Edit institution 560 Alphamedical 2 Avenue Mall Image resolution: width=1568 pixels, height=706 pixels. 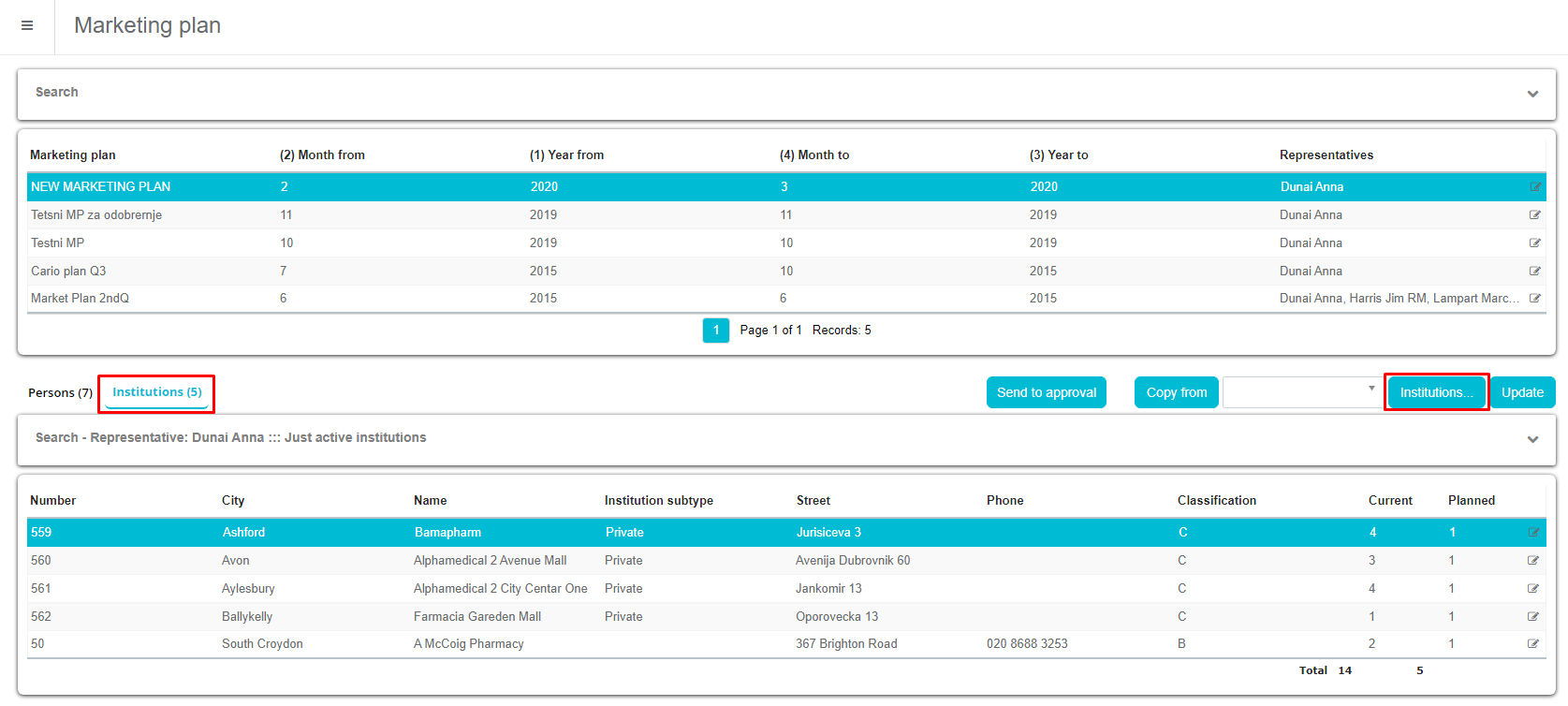pos(1532,561)
